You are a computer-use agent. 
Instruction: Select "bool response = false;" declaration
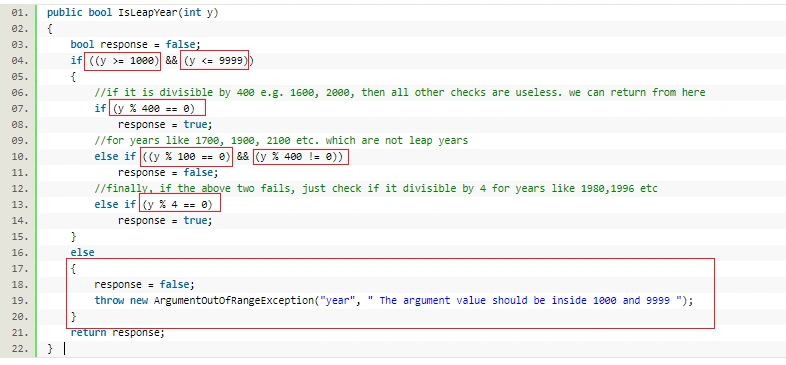pyautogui.click(x=135, y=45)
